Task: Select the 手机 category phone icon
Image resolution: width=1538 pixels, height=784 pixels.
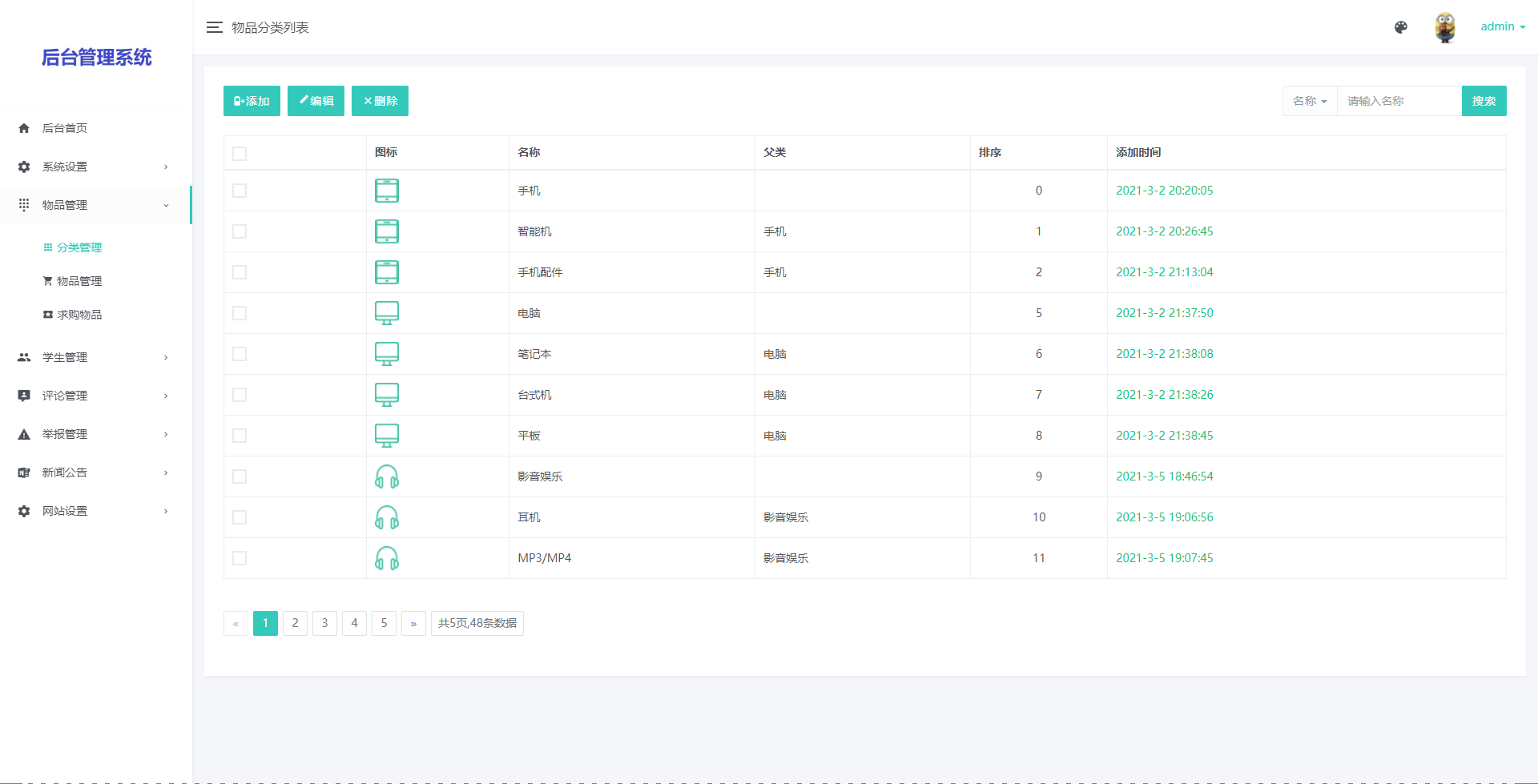Action: 387,191
